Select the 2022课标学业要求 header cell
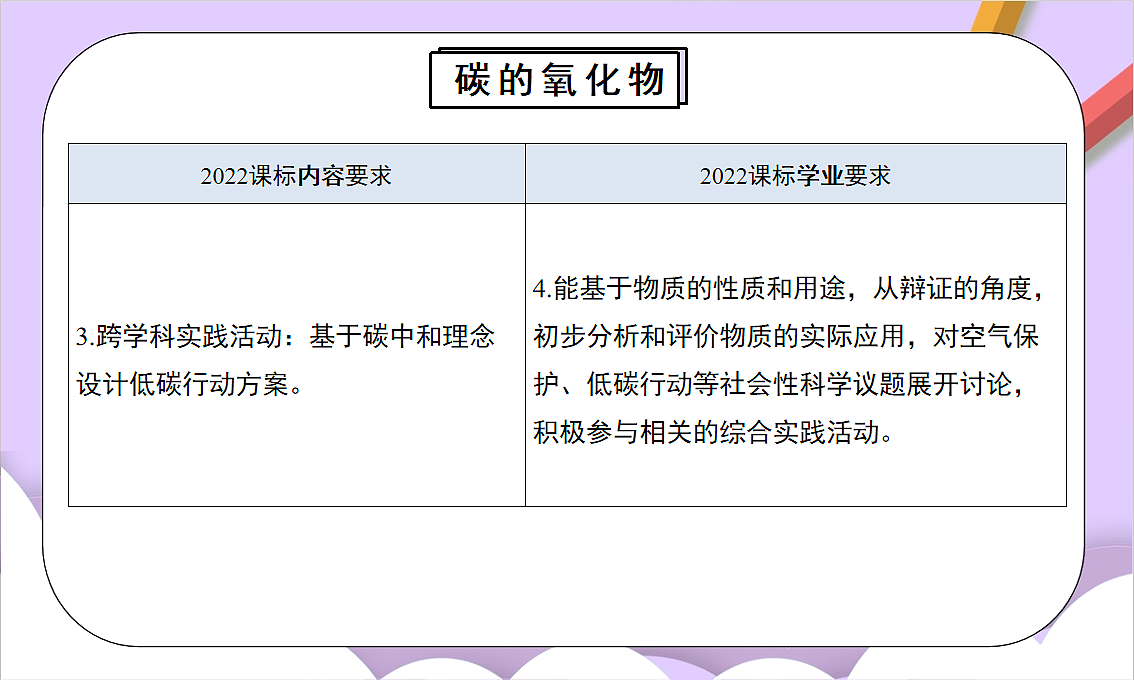1134x680 pixels. coord(795,173)
